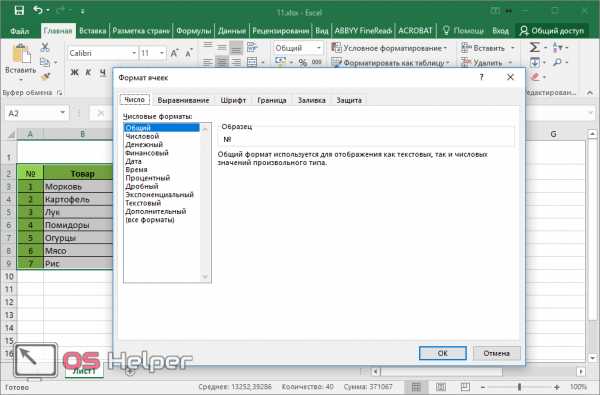The image size is (600, 395).
Task: Expand the Name Box A2 dropdown
Action: pos(62,113)
